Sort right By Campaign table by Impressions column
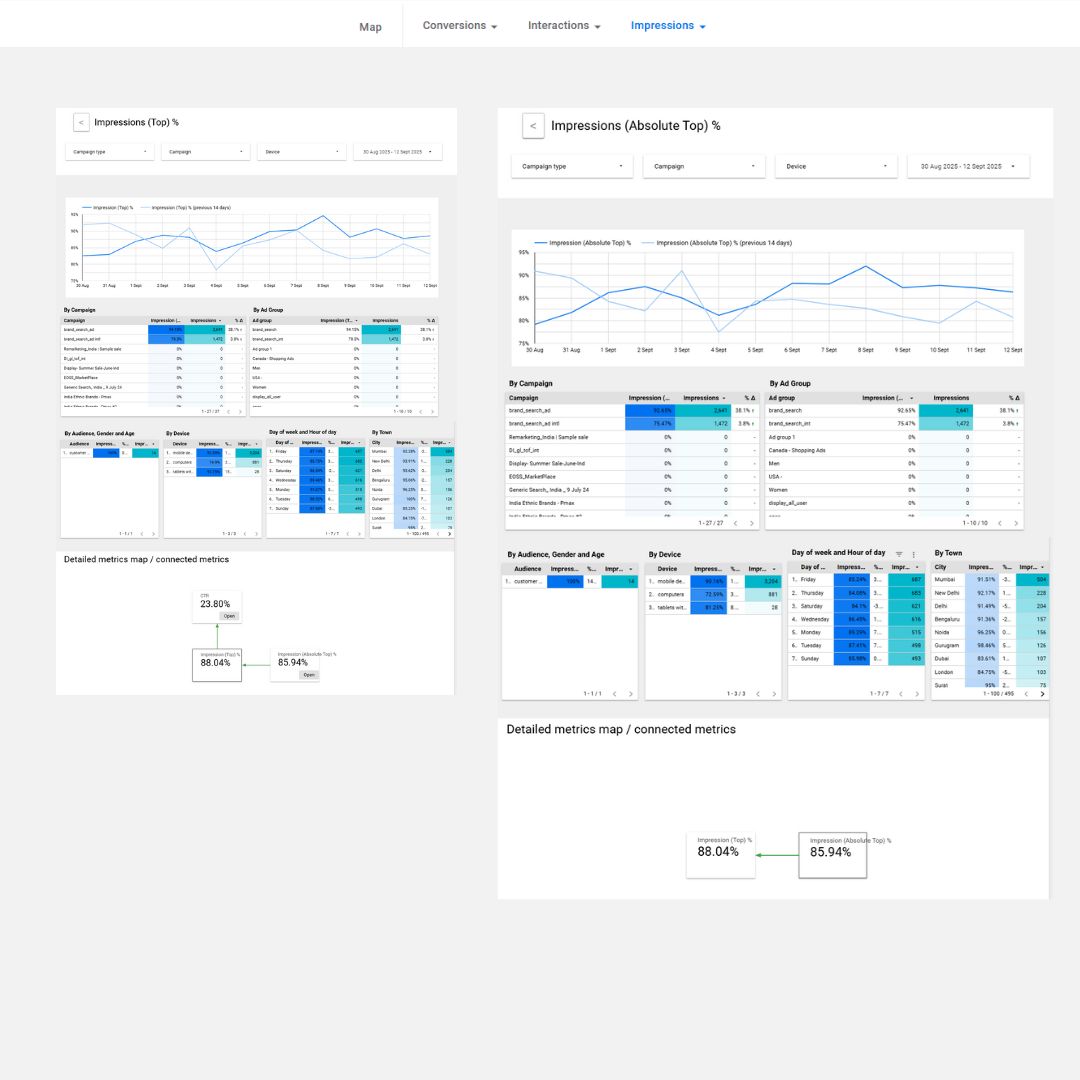 [704, 398]
